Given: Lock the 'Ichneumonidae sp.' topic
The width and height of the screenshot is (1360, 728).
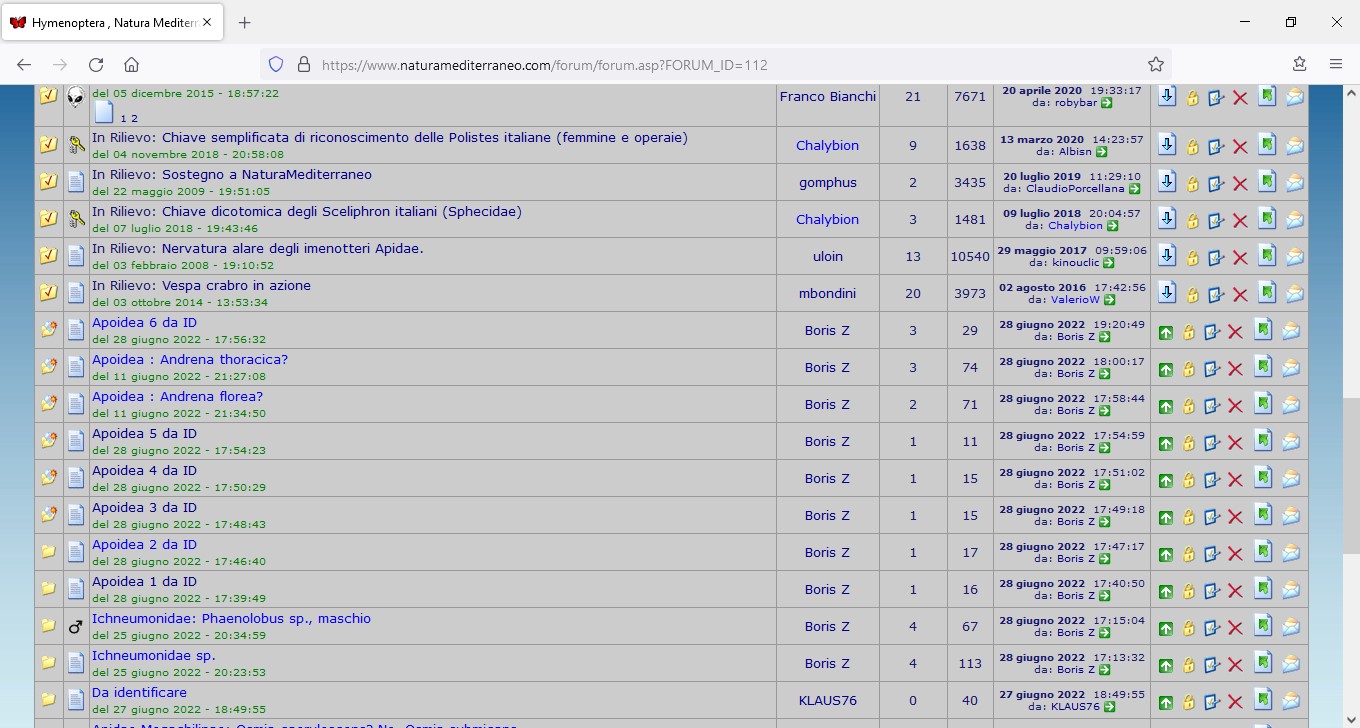Looking at the screenshot, I should click(1189, 665).
